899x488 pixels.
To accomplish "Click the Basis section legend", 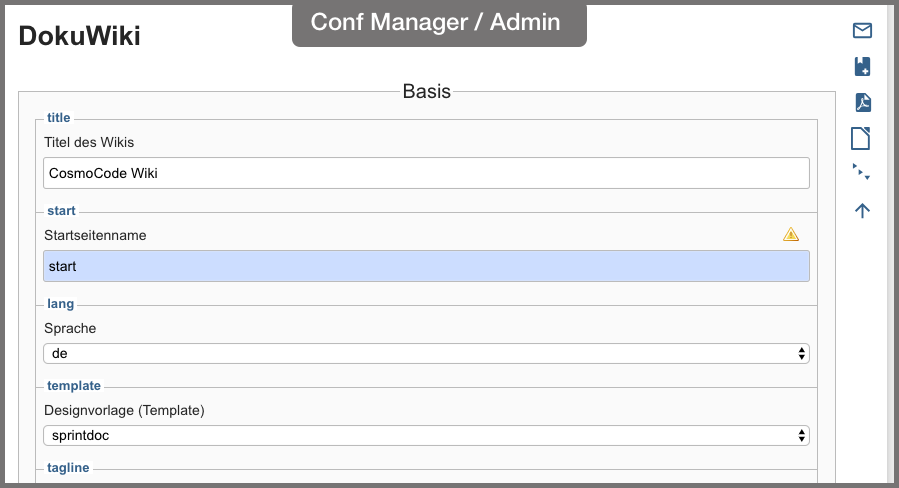I will coord(427,91).
